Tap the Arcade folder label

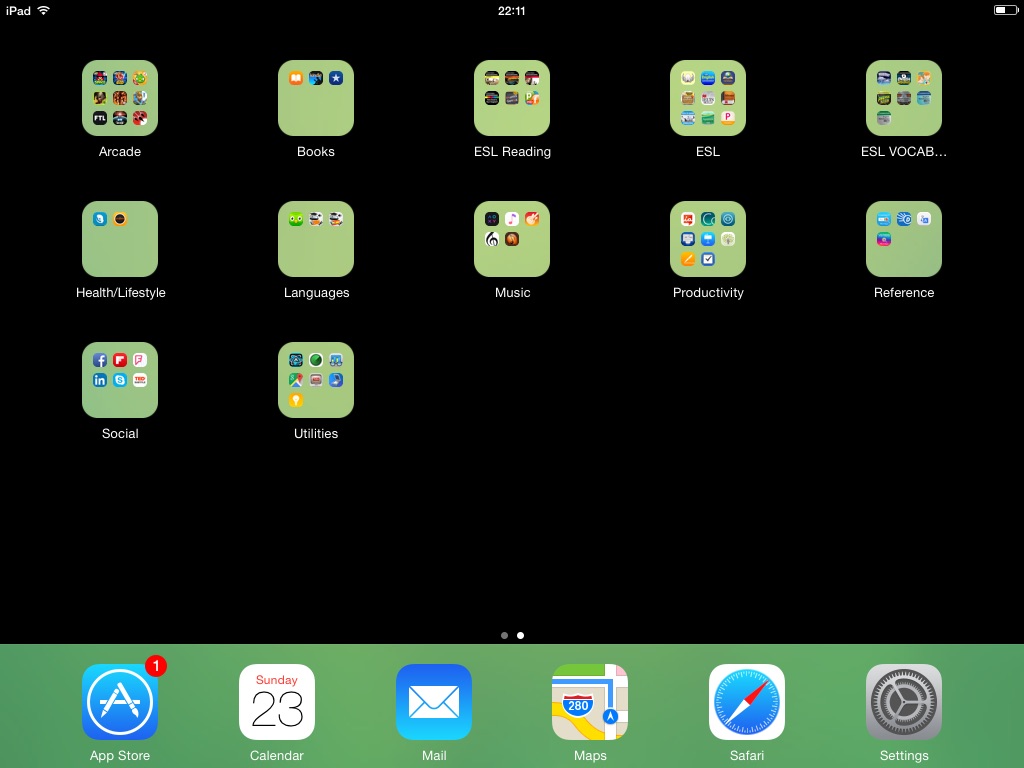[120, 152]
